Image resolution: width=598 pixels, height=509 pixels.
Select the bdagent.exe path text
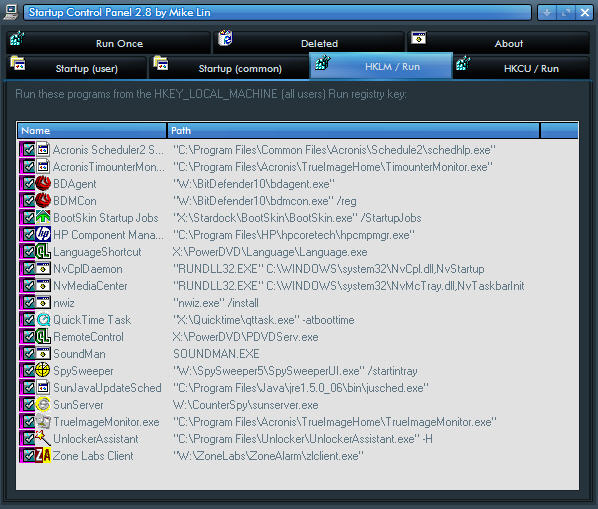pos(253,184)
